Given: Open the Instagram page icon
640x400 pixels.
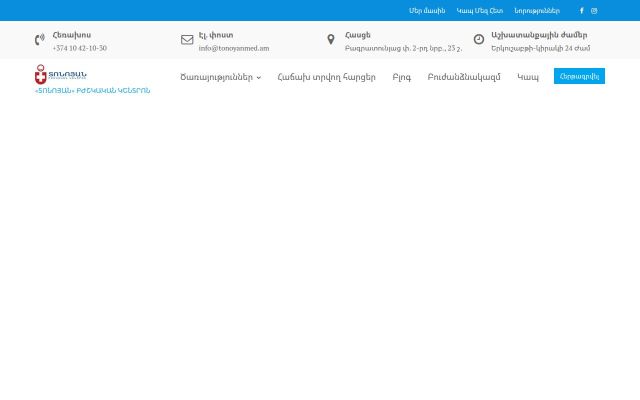Looking at the screenshot, I should pos(594,11).
